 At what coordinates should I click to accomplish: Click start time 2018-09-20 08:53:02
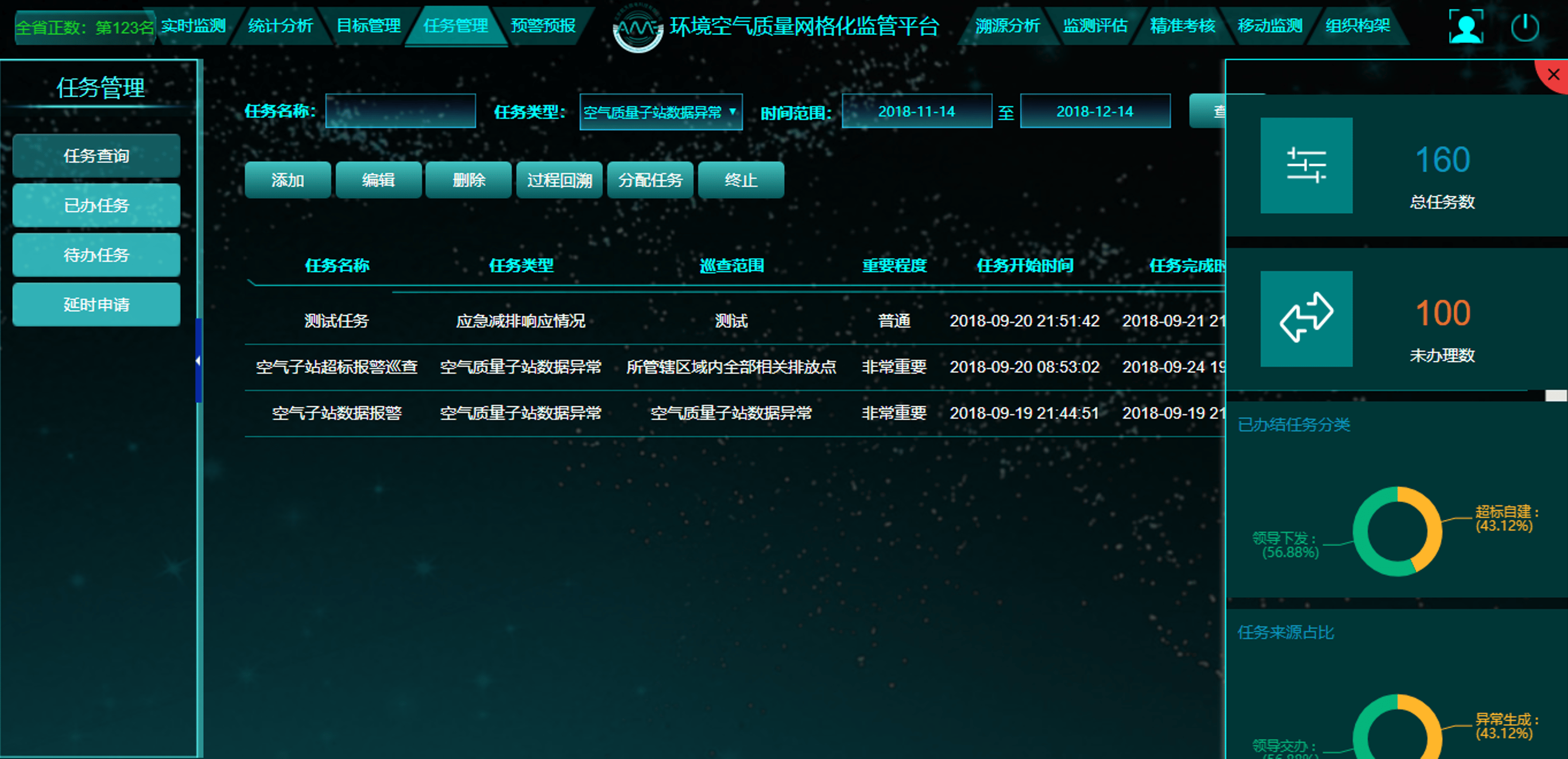click(x=1024, y=367)
